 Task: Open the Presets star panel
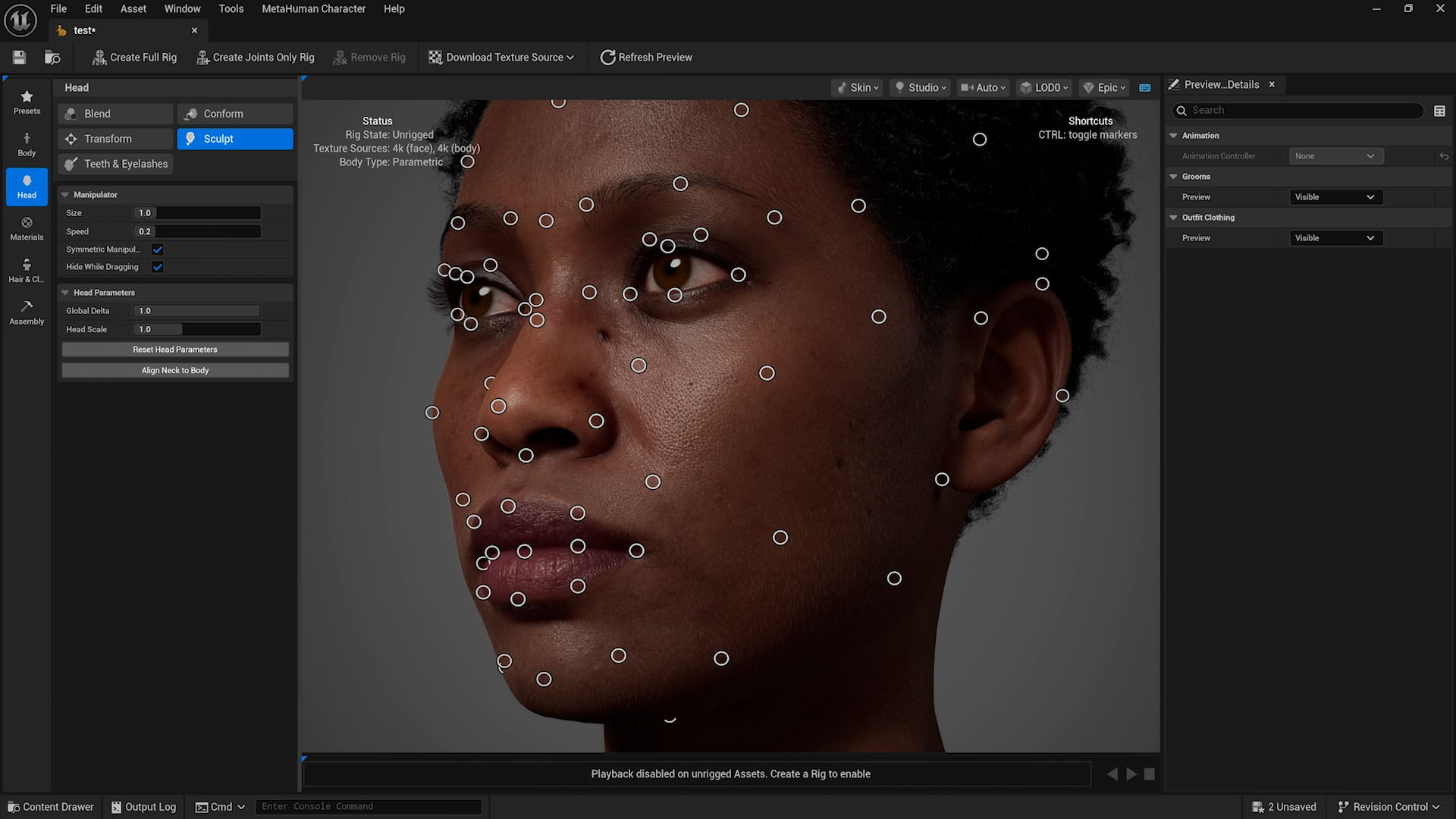click(x=27, y=102)
